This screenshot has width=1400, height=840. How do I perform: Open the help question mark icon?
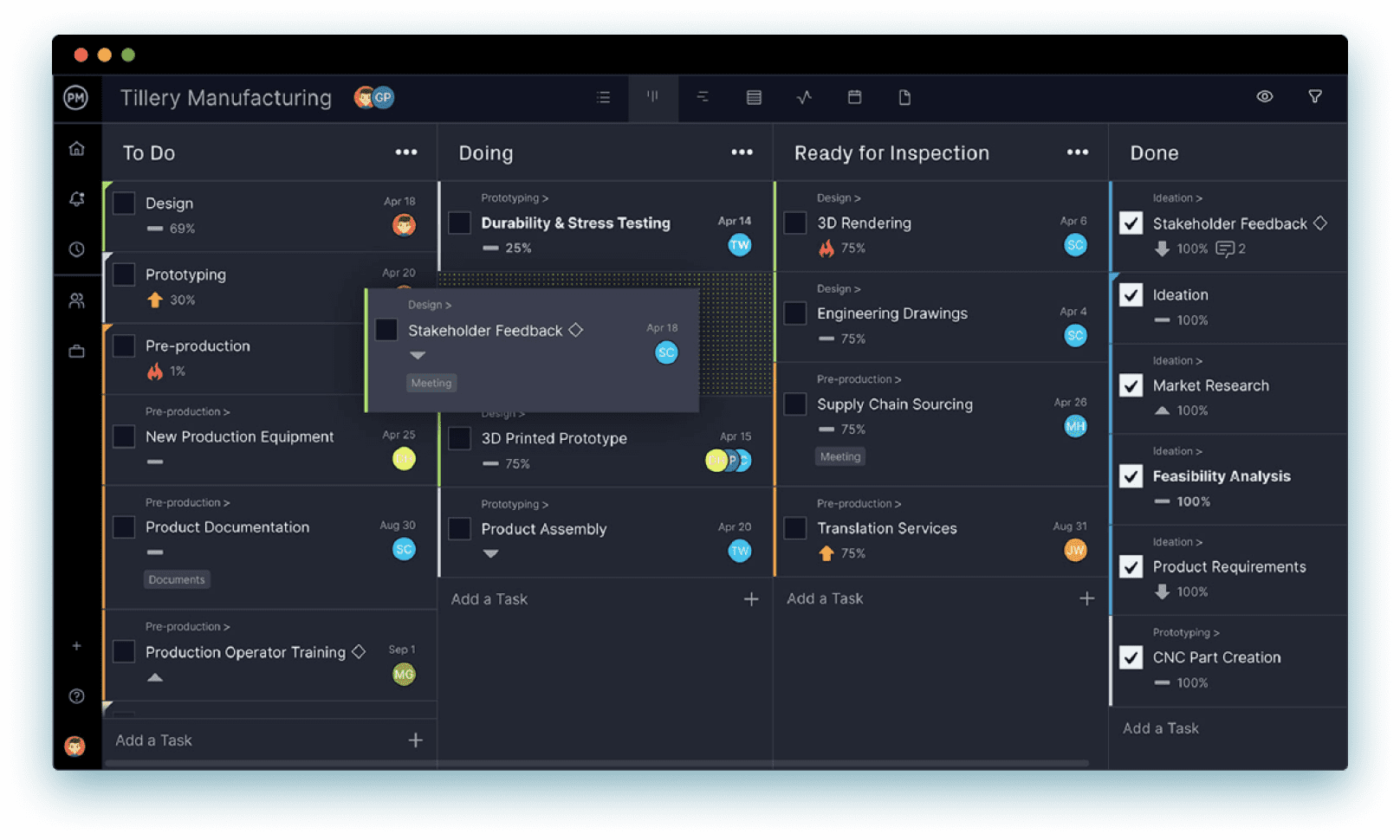click(x=77, y=696)
